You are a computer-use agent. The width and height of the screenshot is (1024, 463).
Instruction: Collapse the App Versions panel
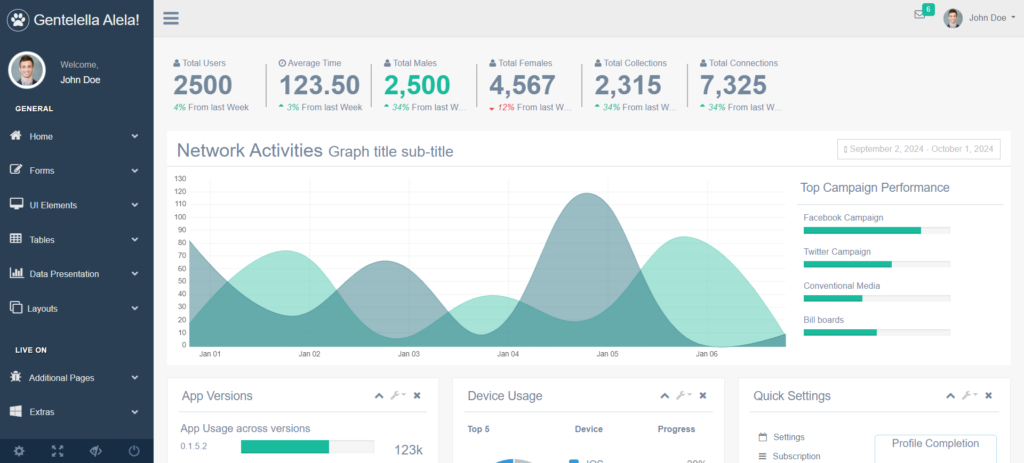point(379,396)
